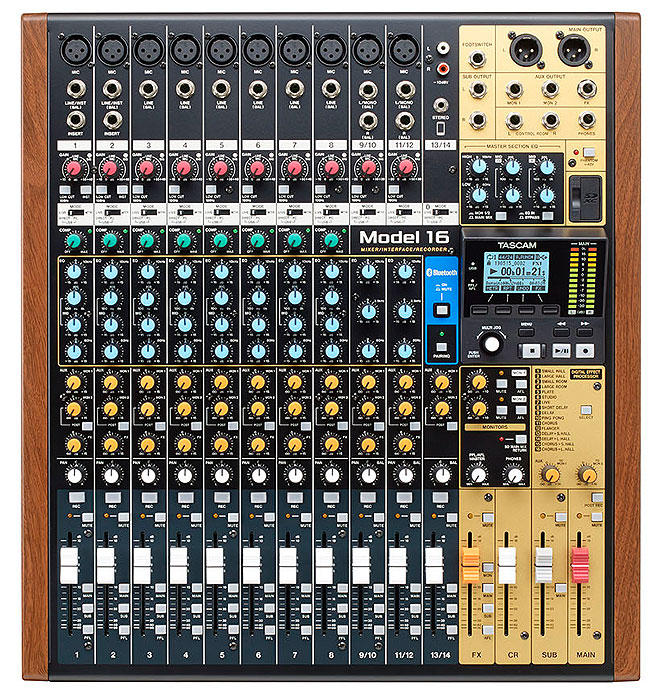Click the PHONES level knob
The width and height of the screenshot is (660, 694).
click(x=515, y=476)
